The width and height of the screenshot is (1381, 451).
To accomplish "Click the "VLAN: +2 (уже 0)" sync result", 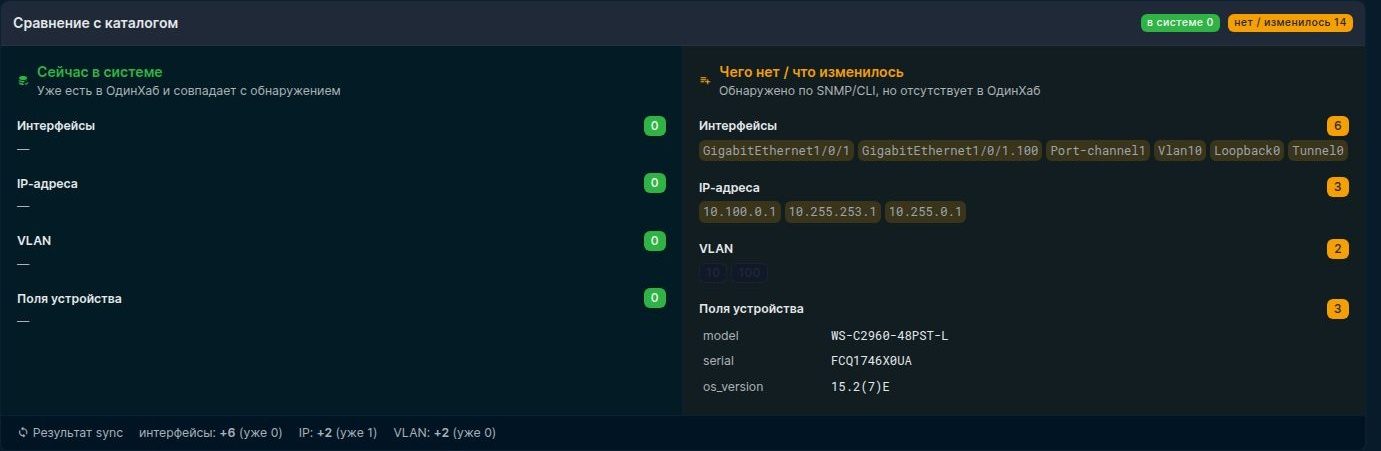I will pyautogui.click(x=445, y=433).
